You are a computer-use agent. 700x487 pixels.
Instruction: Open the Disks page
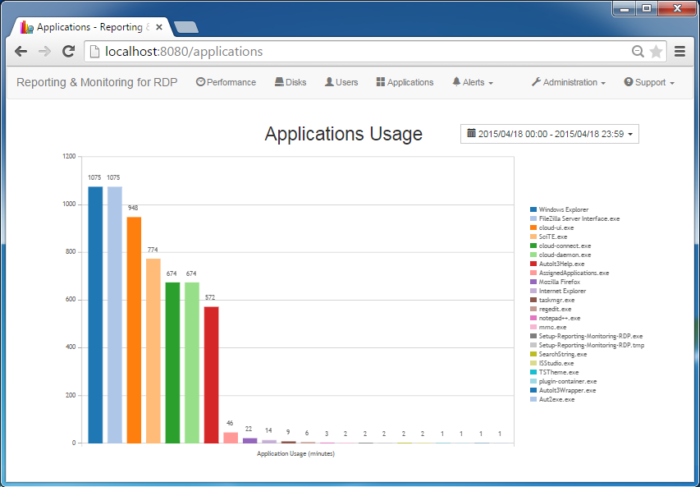click(290, 82)
